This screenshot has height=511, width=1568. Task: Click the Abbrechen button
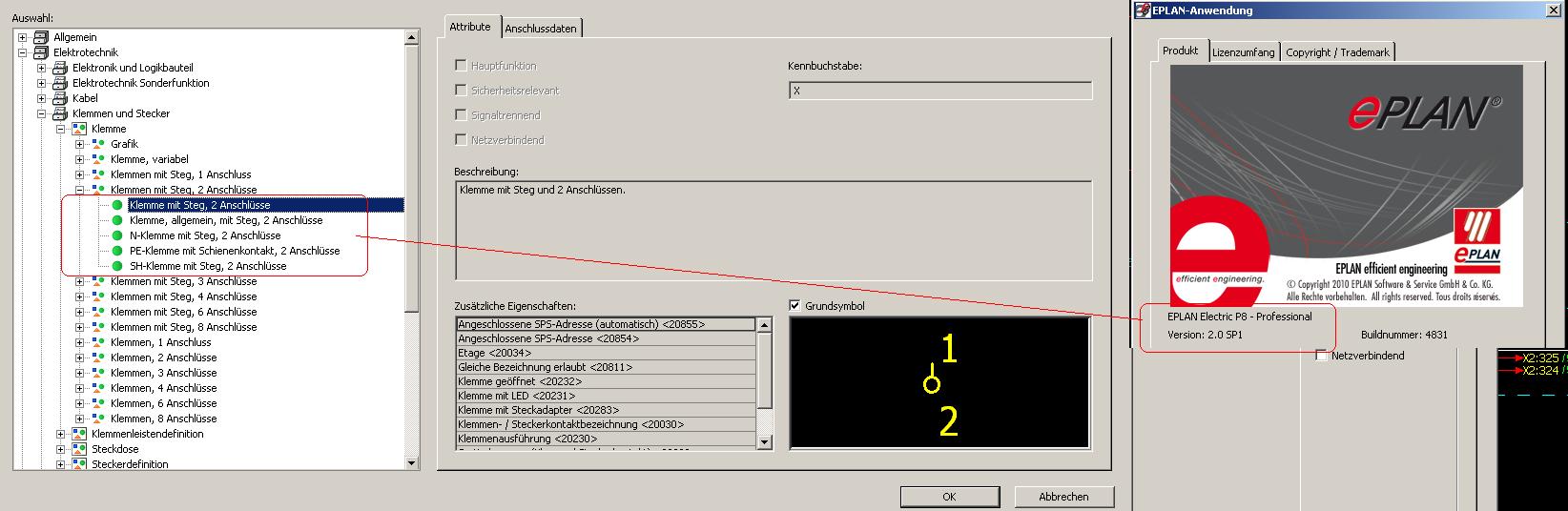point(1063,497)
